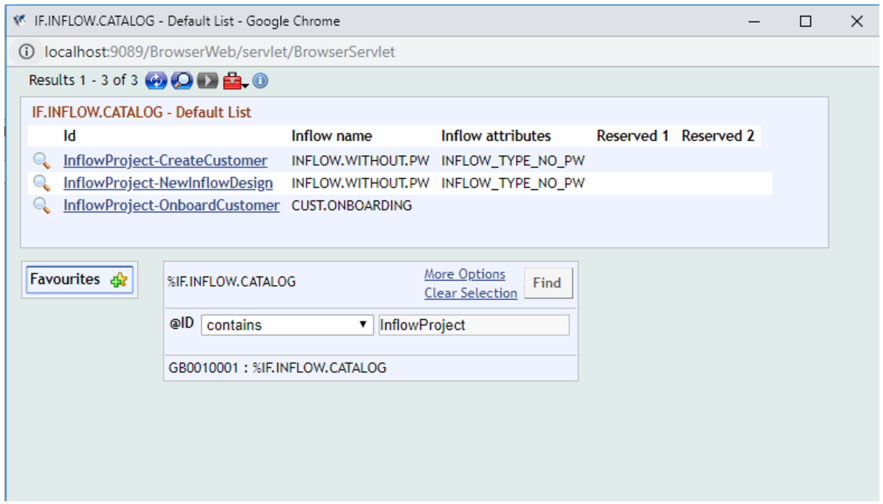Click magnifier icon beside InflowProject-OnboardCustomer
883x504 pixels.
coord(41,205)
